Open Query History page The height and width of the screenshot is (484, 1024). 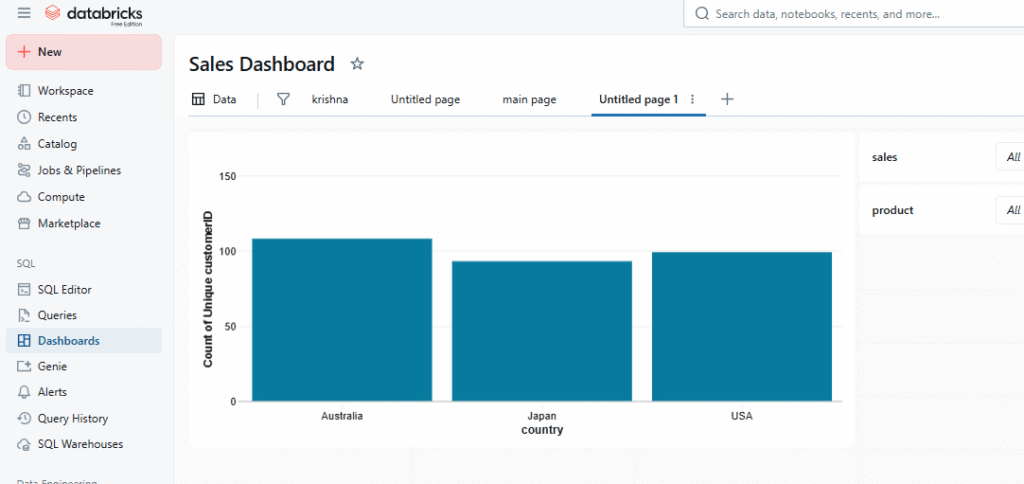pos(72,418)
